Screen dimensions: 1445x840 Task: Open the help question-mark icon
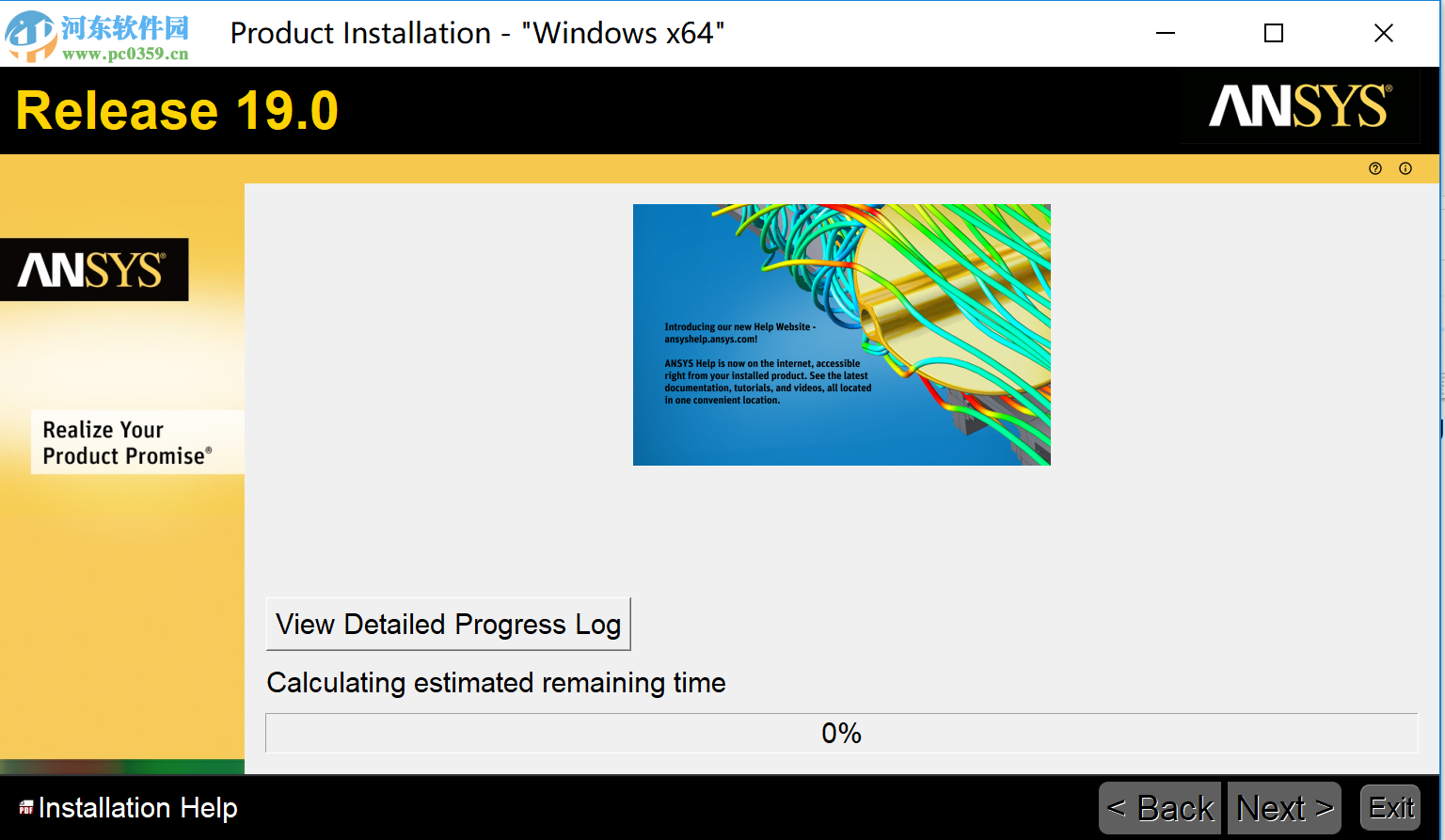[x=1375, y=168]
